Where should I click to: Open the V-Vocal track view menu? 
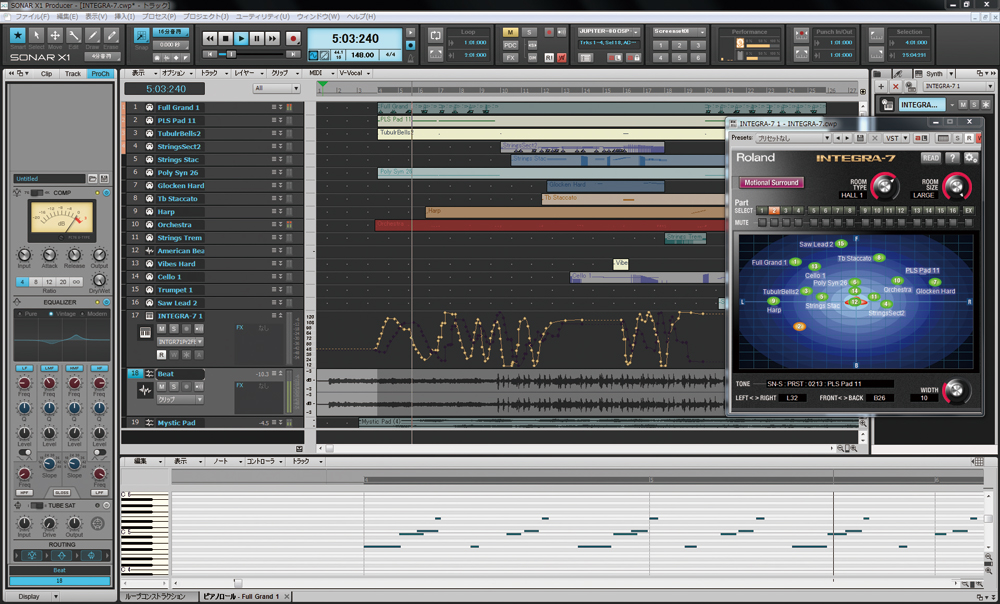pos(355,73)
